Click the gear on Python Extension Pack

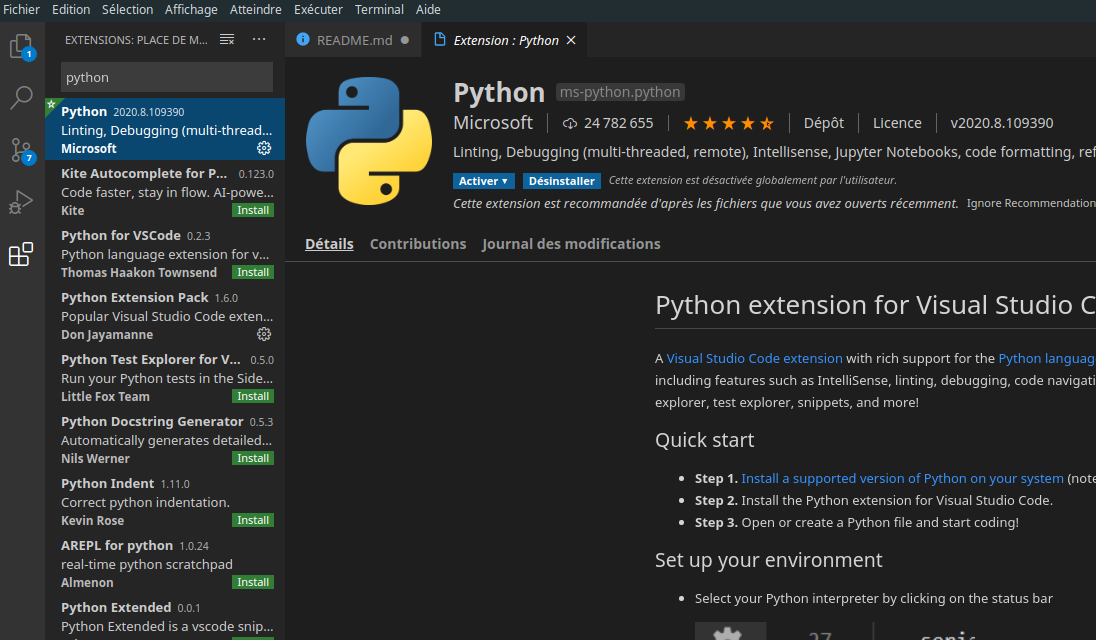click(x=264, y=334)
